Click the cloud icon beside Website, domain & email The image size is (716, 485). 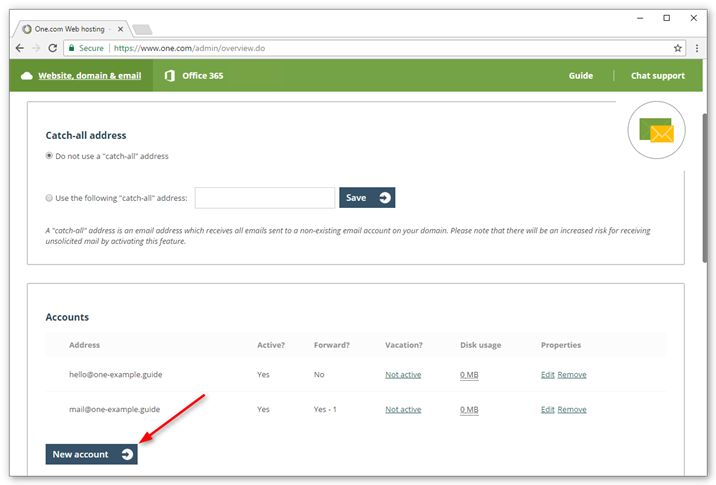(27, 76)
